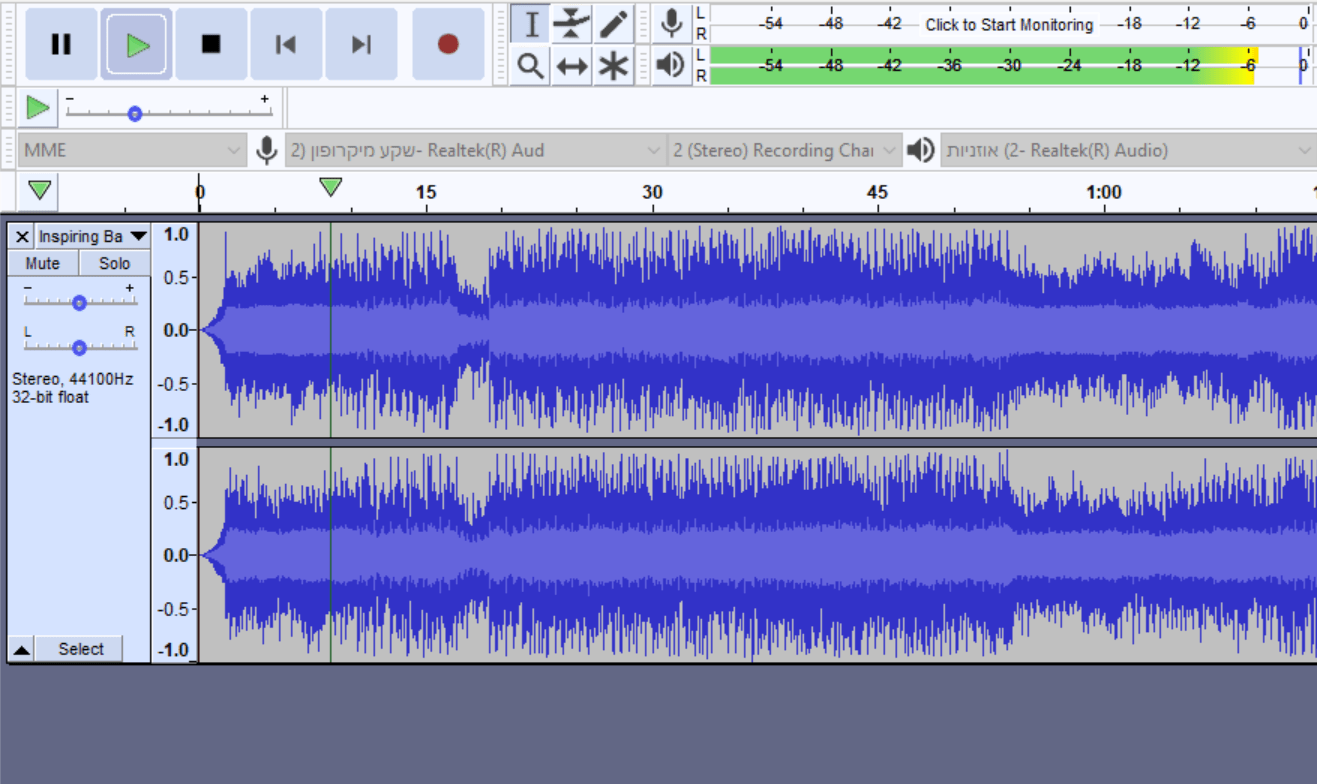Open the 2 (Stereo) Recording Channels dropdown
The image size is (1317, 784).
pyautogui.click(x=784, y=151)
